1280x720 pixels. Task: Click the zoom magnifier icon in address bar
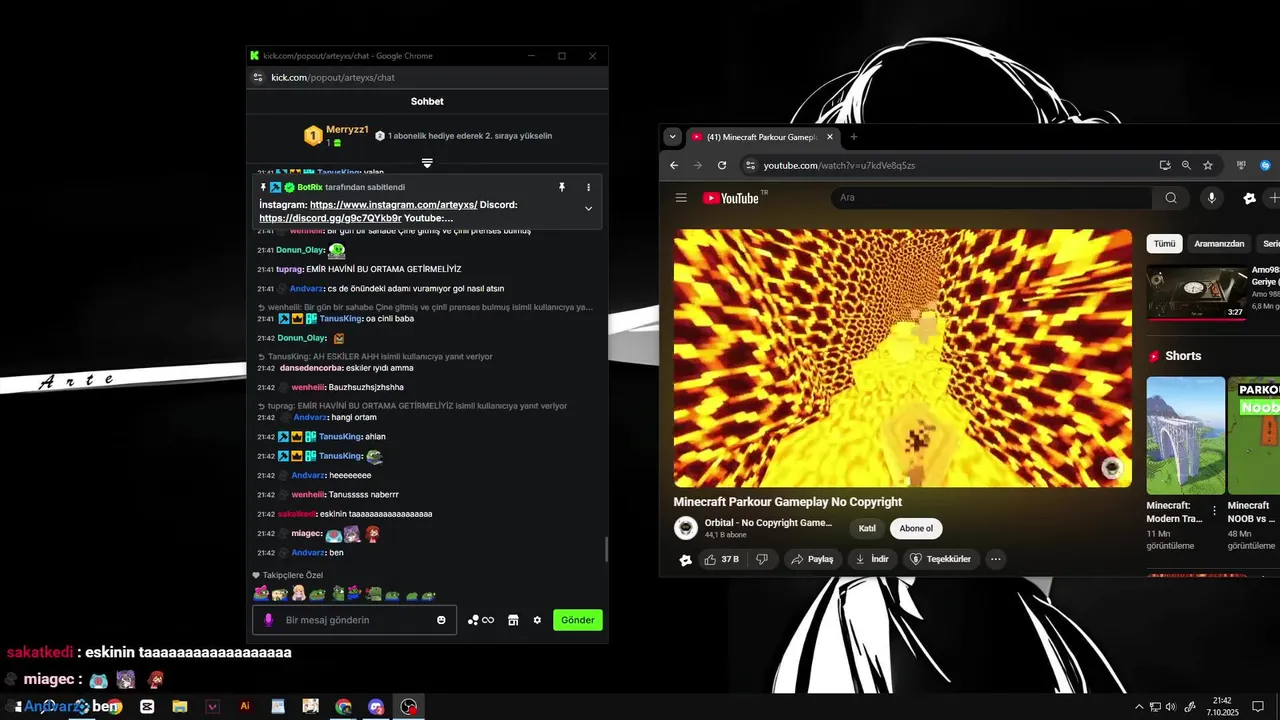(x=1186, y=165)
